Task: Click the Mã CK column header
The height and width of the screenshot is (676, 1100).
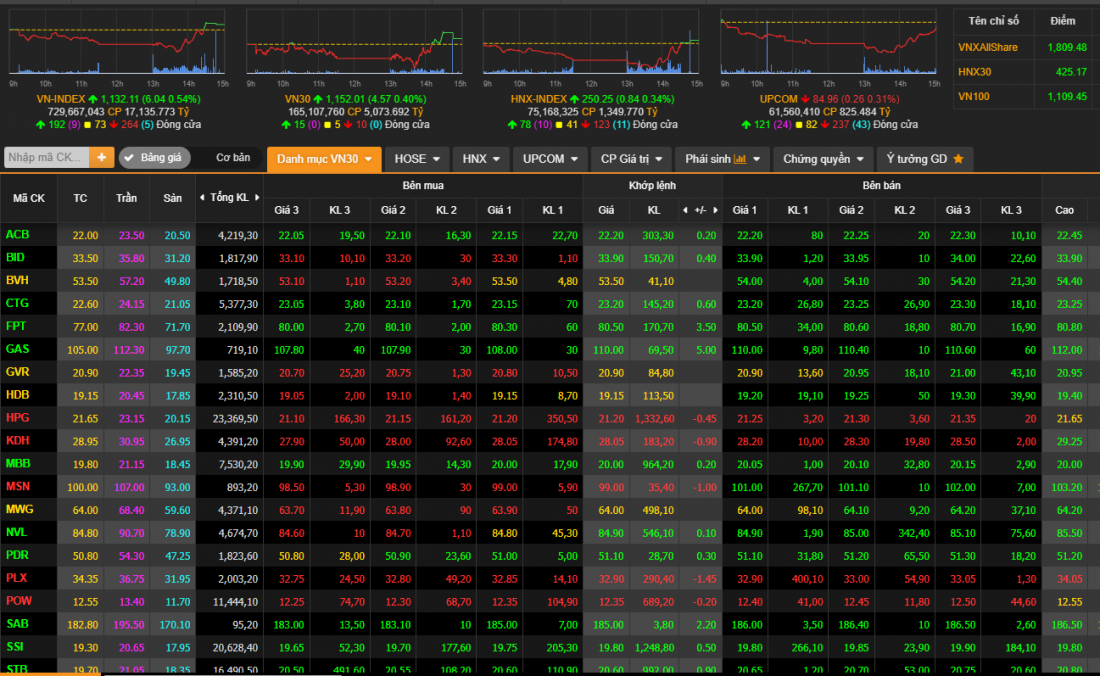Action: (29, 198)
